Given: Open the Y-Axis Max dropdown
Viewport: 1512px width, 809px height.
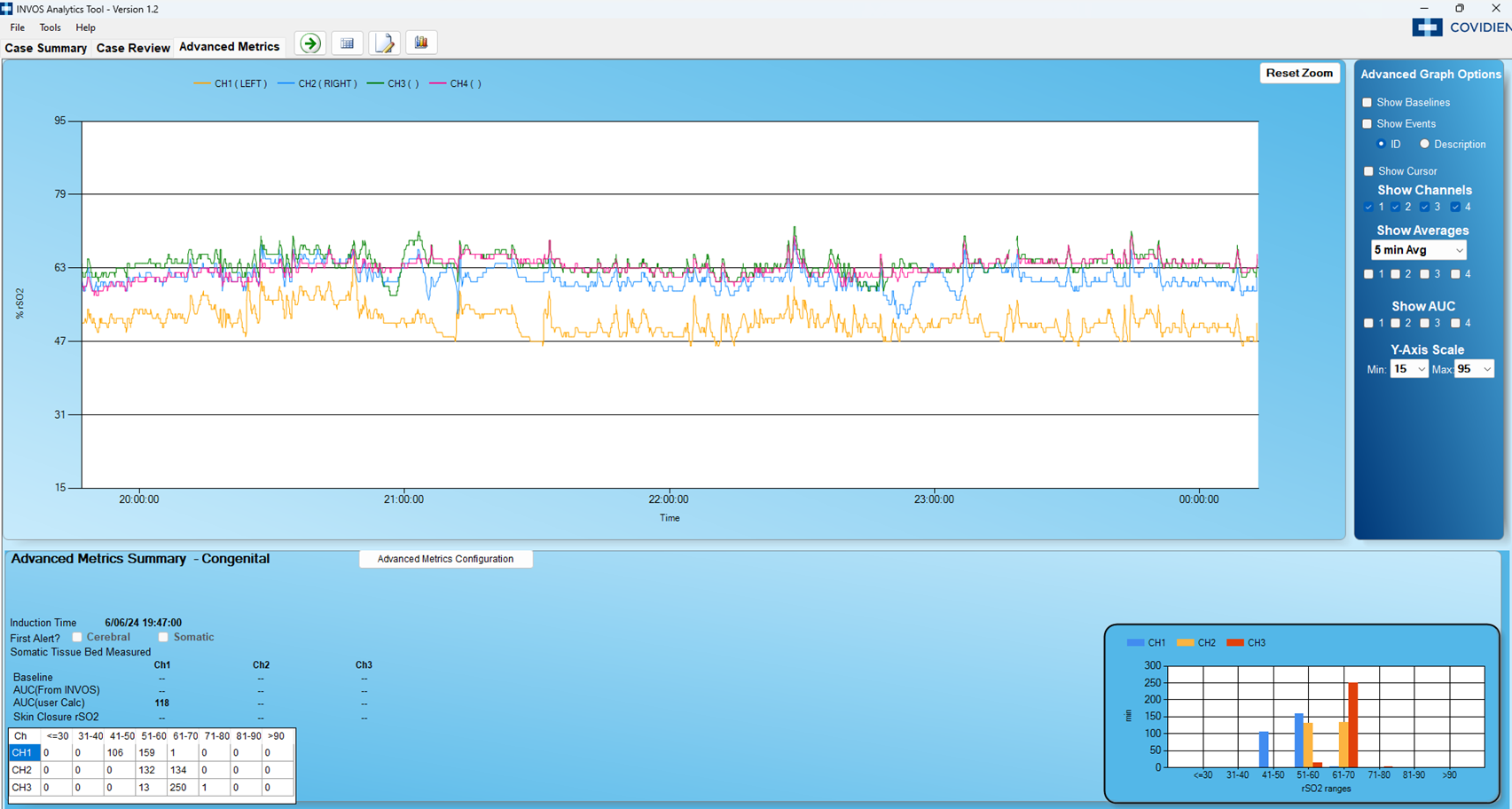Looking at the screenshot, I should click(1474, 369).
